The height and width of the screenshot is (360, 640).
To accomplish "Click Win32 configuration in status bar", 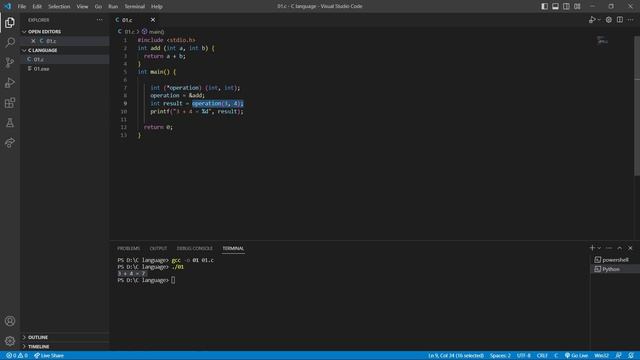I will (602, 356).
